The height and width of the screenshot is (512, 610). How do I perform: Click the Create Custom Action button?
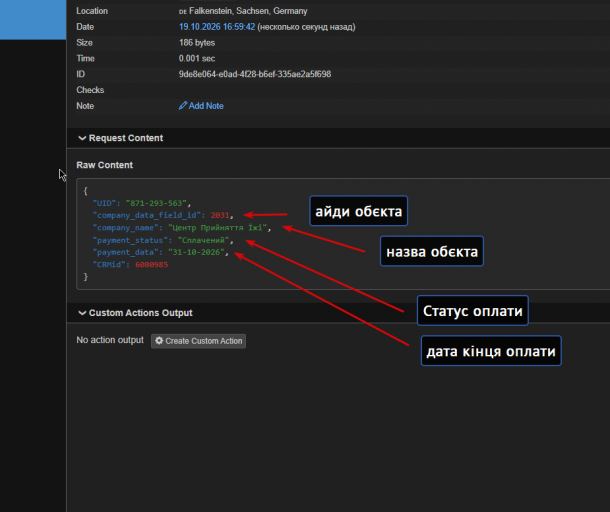(x=198, y=341)
